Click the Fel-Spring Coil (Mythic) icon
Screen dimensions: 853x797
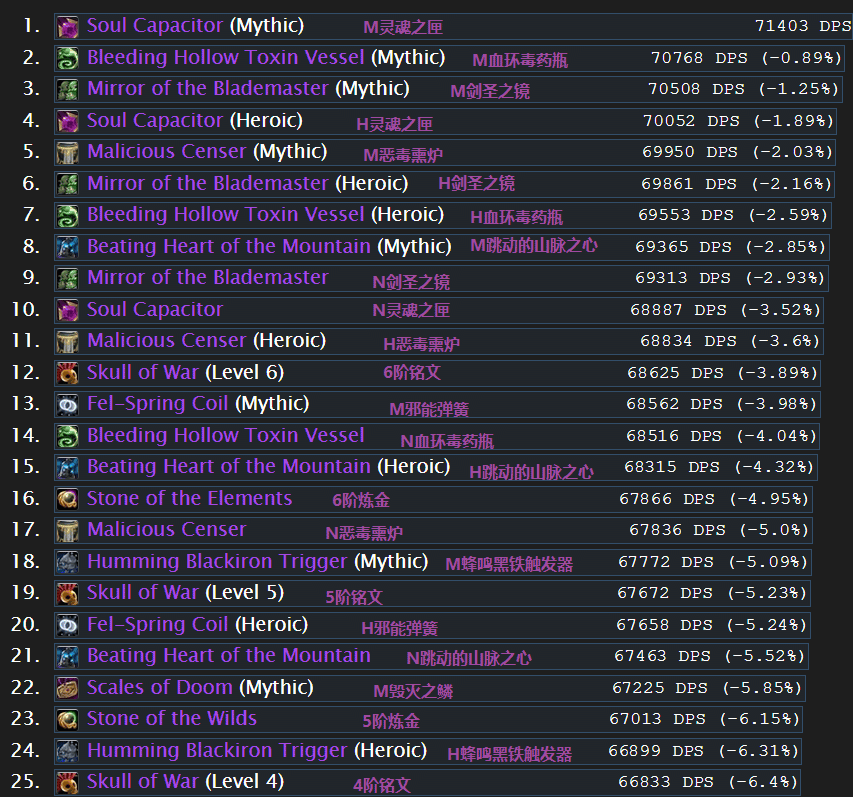point(68,405)
